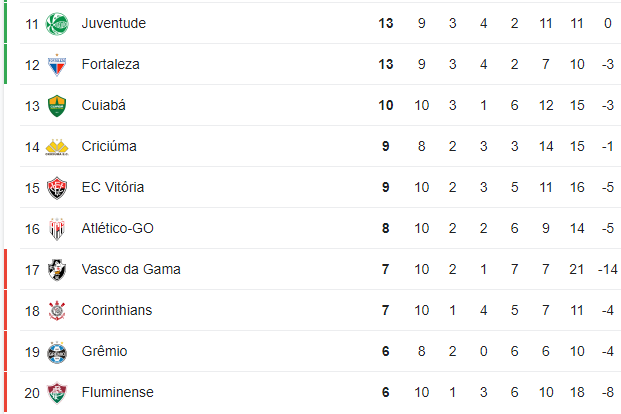Click the Criciúma yellow crest icon
This screenshot has width=621, height=414.
(57, 147)
